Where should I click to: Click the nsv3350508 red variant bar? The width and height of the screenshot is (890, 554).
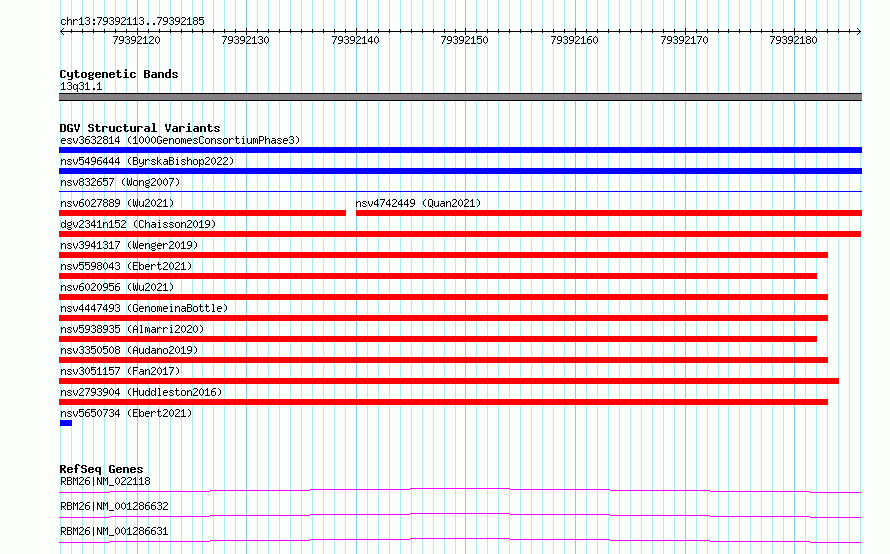(443, 360)
